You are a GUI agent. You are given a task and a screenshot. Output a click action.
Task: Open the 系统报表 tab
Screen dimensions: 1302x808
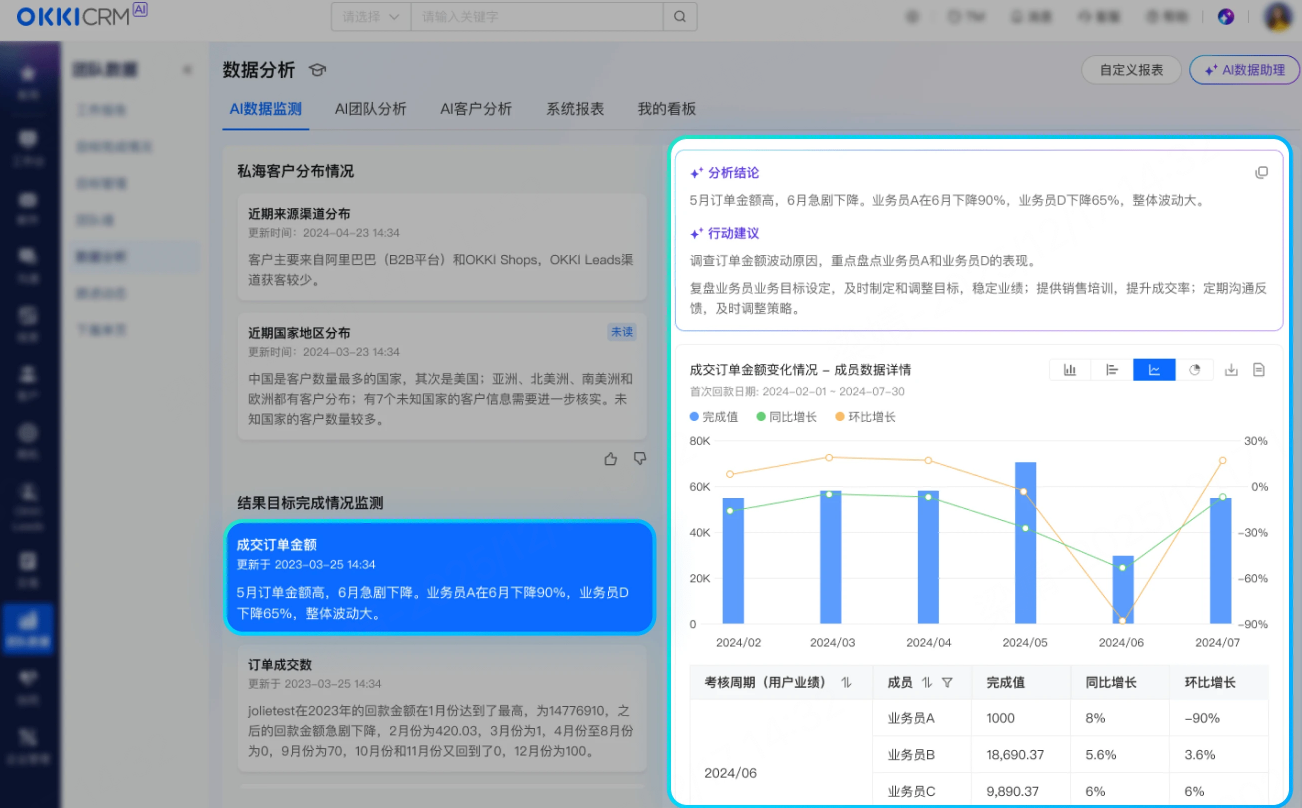(575, 109)
